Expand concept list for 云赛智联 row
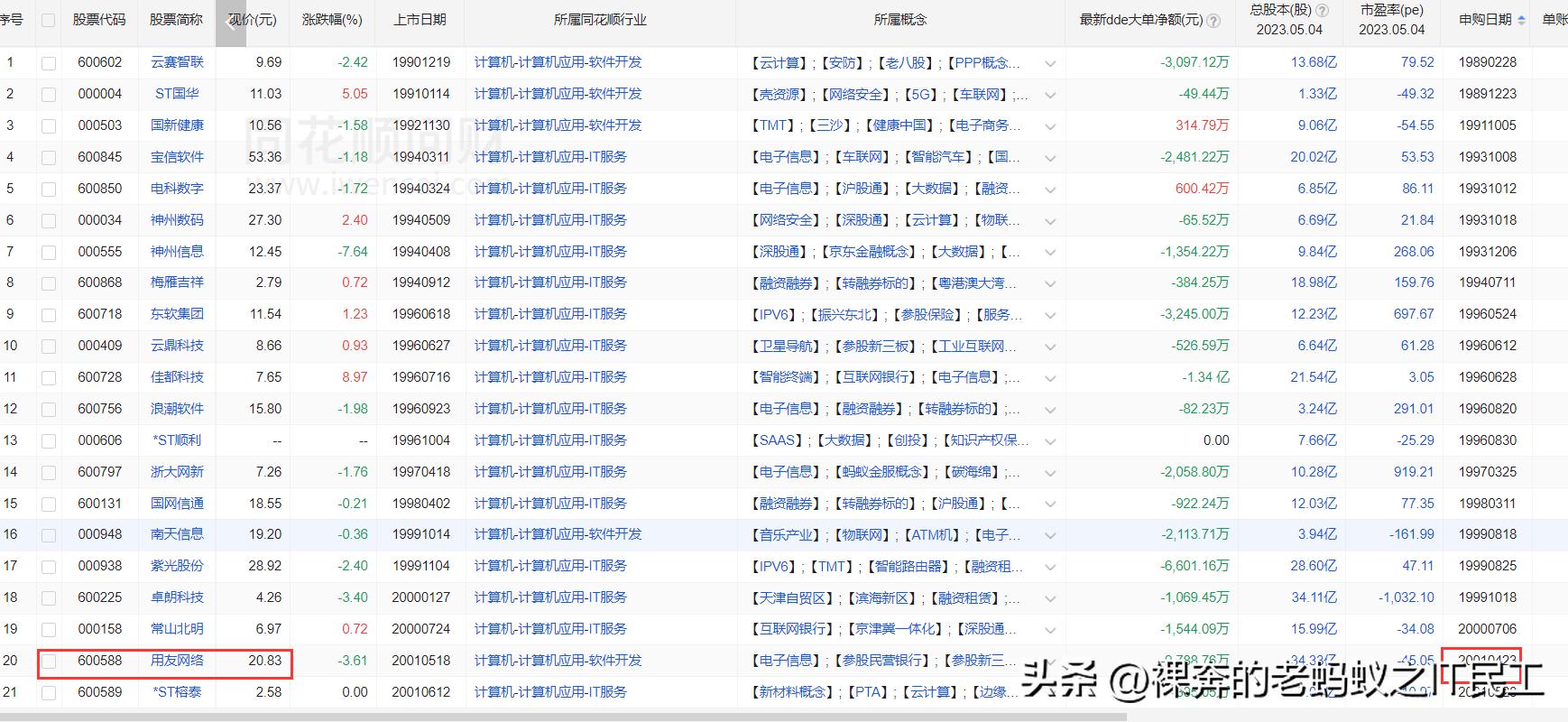Screen dimensions: 1568x722 (x=1050, y=63)
